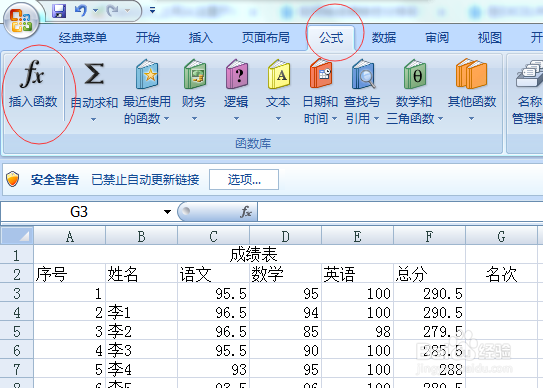Select column B header
The width and height of the screenshot is (543, 388).
coord(141,236)
